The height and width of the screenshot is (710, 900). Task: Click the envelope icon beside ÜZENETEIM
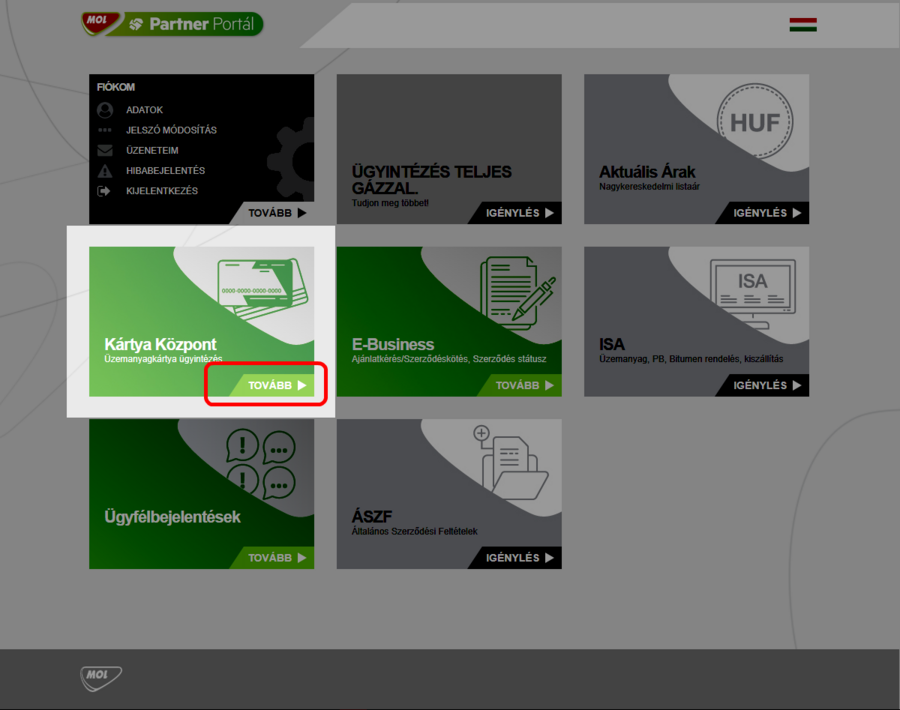[105, 151]
